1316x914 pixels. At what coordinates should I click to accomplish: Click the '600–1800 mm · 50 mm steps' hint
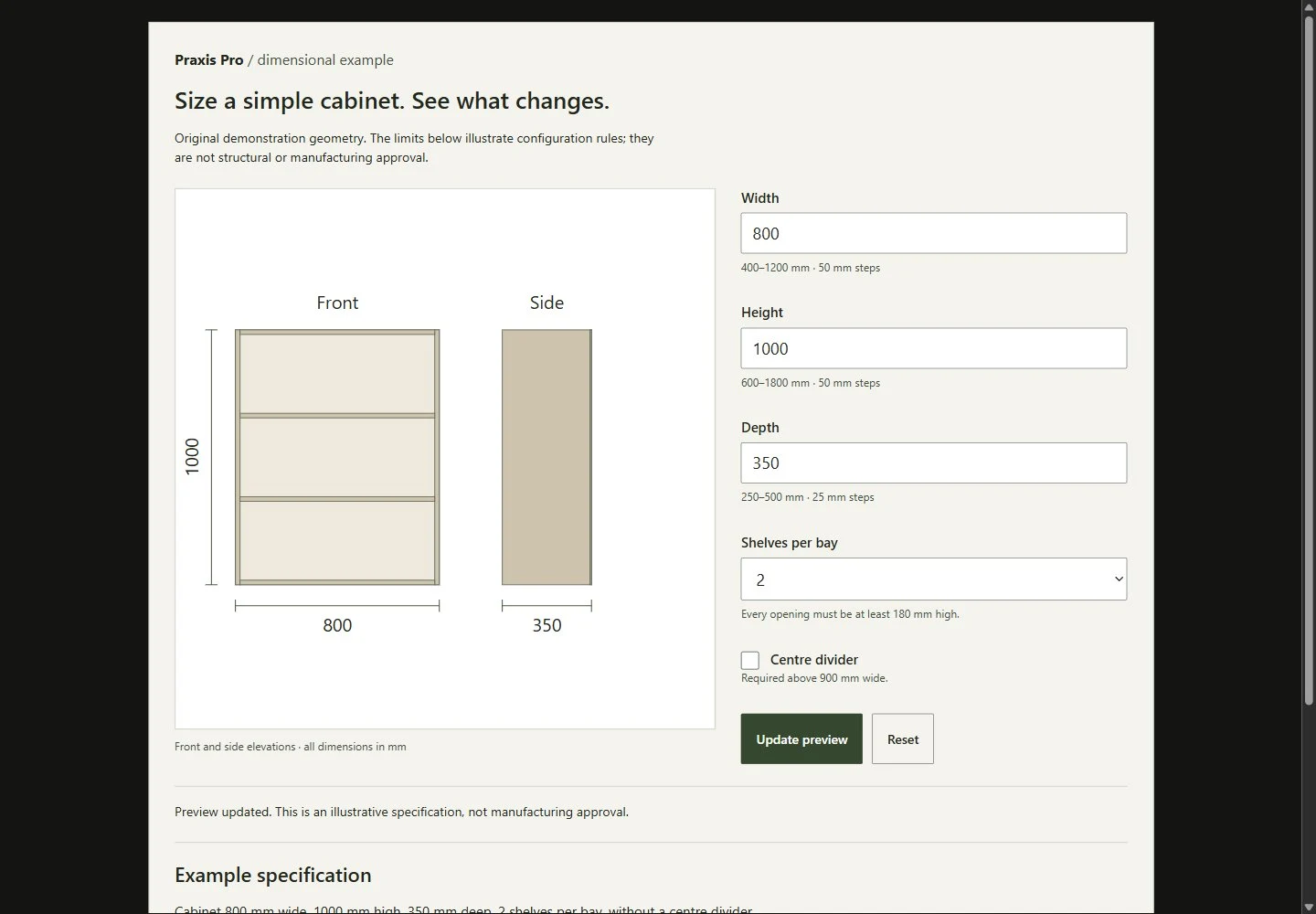coord(811,383)
